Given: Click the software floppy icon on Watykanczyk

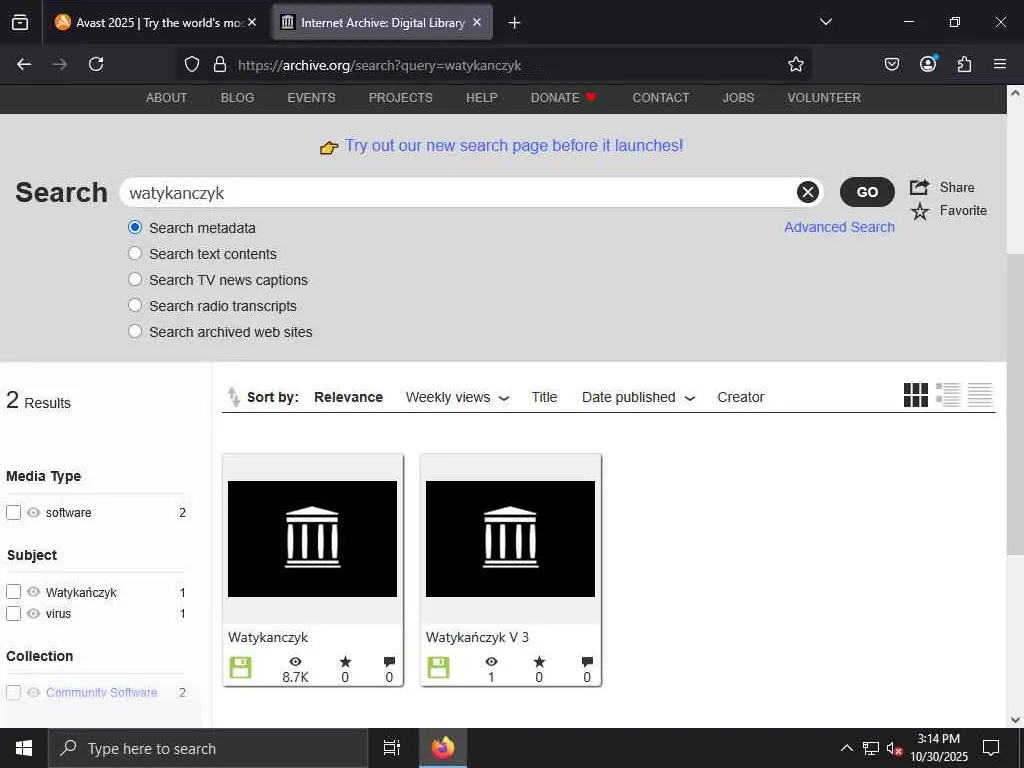Looking at the screenshot, I should pos(240,667).
